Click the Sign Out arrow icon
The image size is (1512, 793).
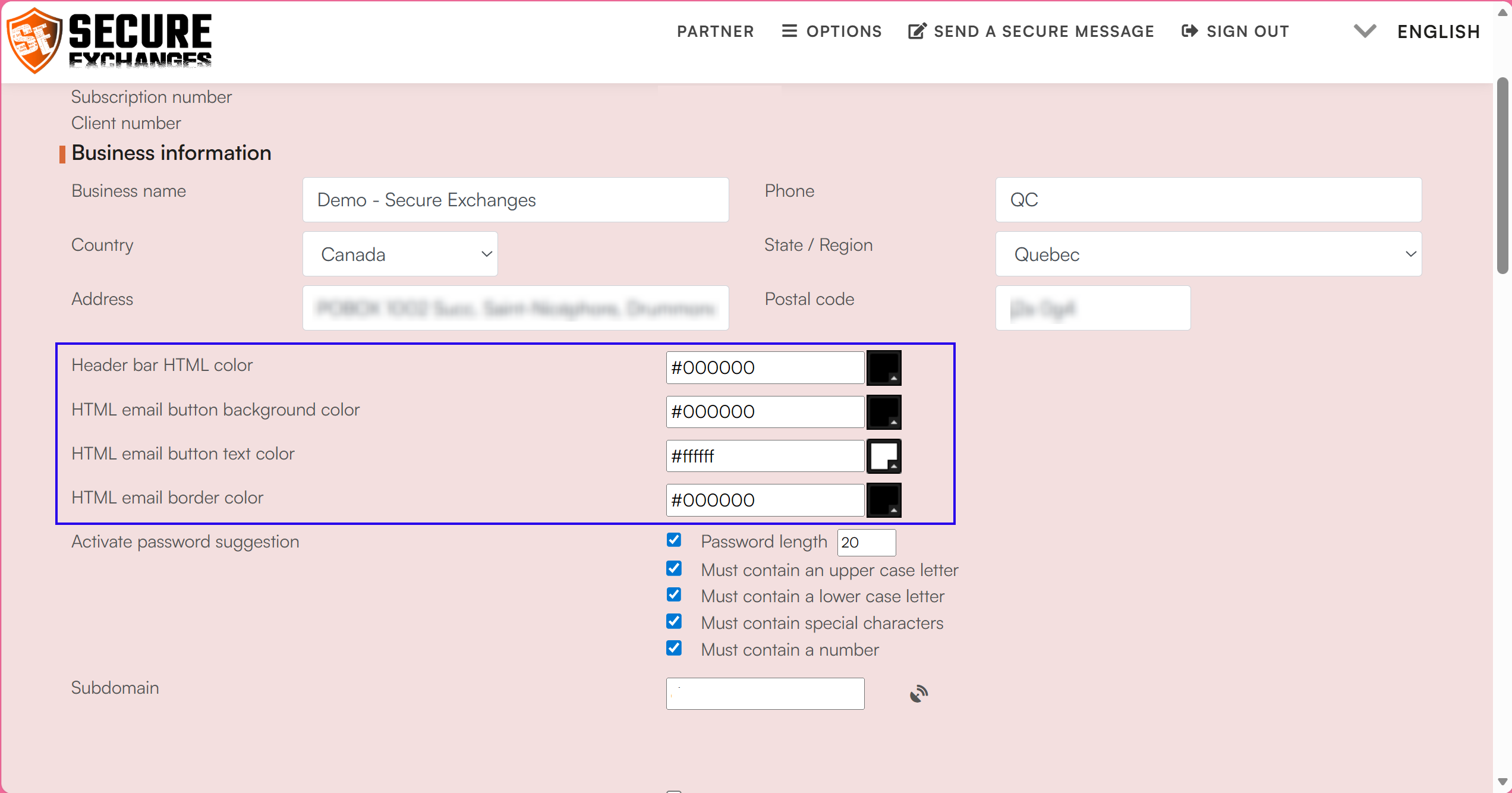(1189, 31)
